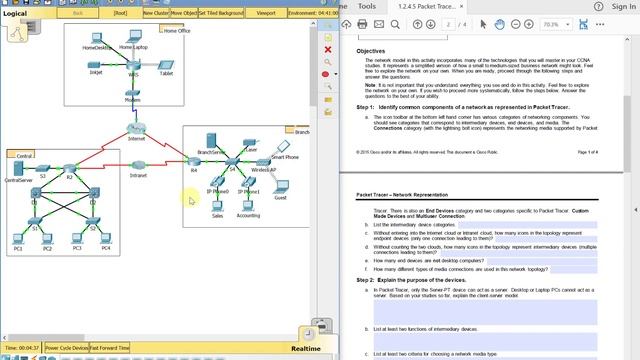Open the Help question mark icon
The image size is (640, 360).
pyautogui.click(x=598, y=7)
